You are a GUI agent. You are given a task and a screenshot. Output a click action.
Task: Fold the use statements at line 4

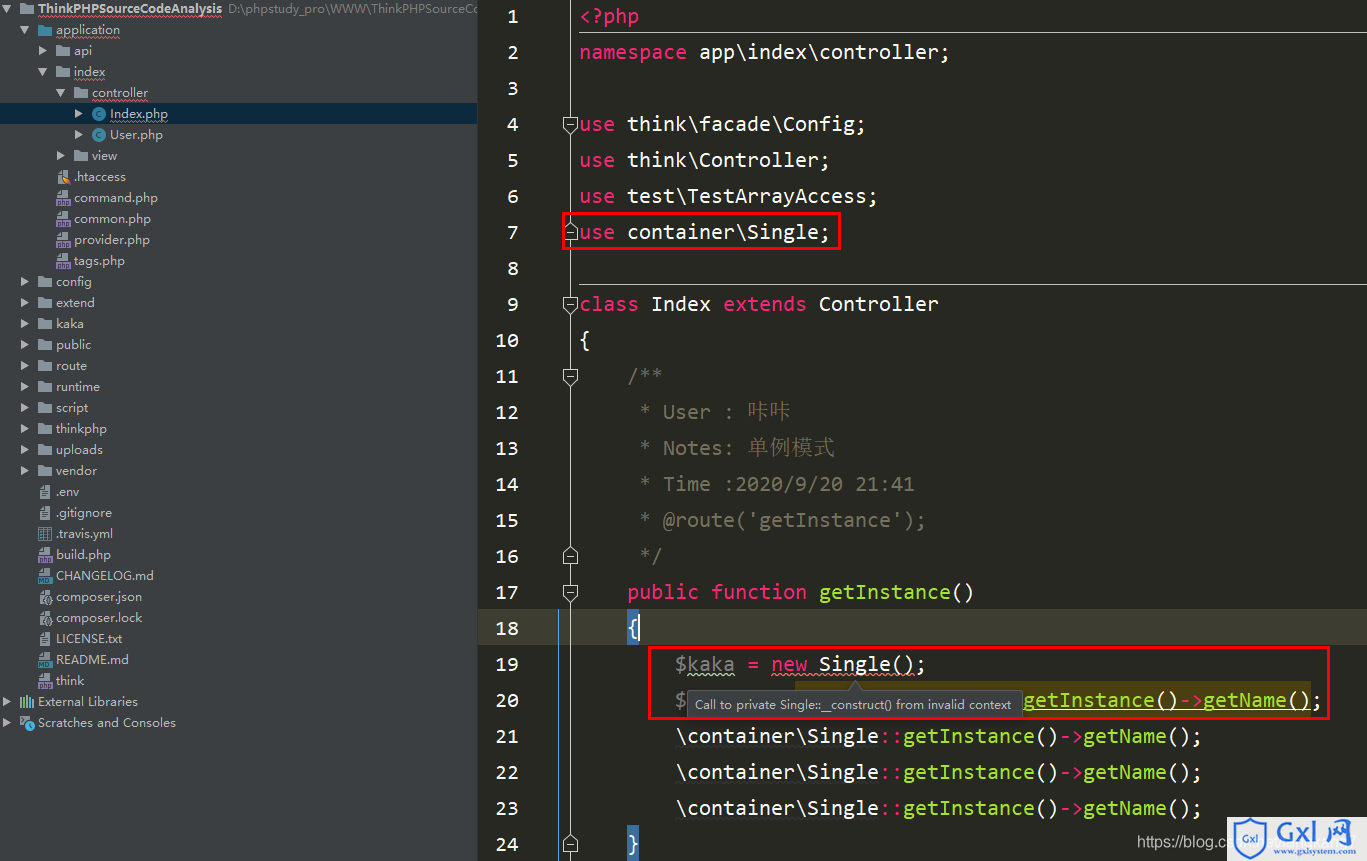pos(570,124)
